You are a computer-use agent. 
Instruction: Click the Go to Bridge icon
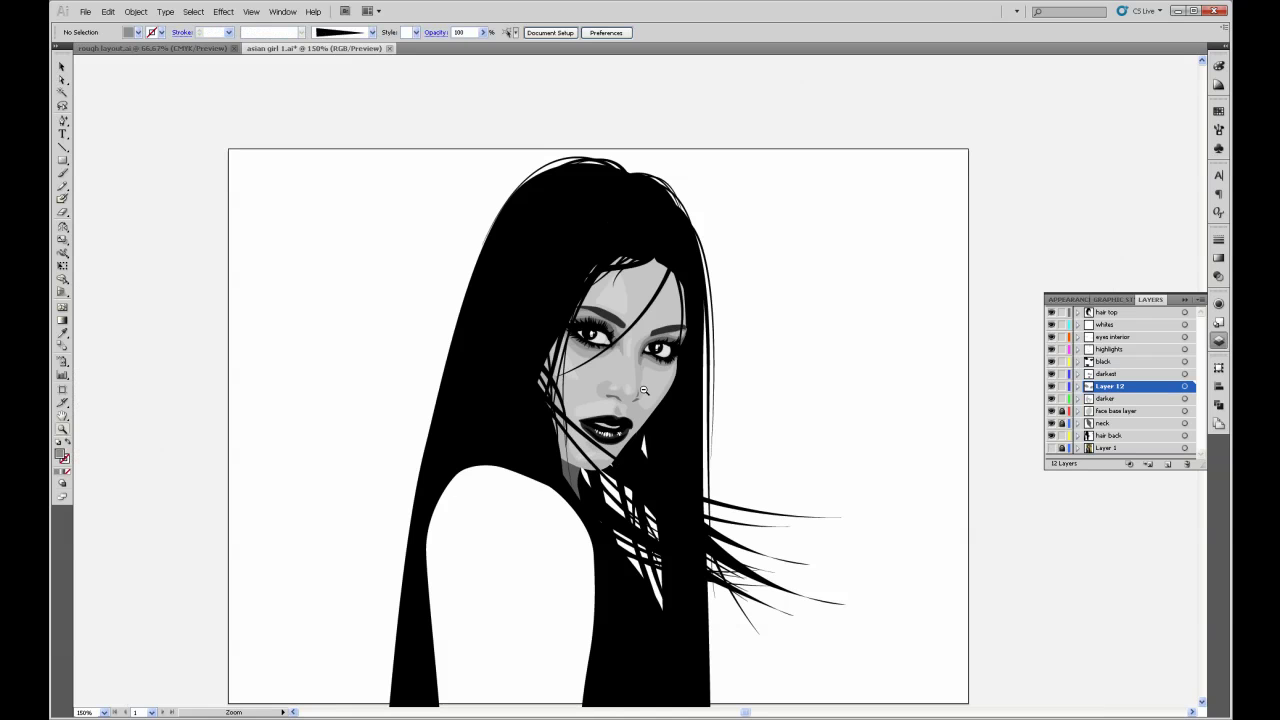tap(345, 11)
